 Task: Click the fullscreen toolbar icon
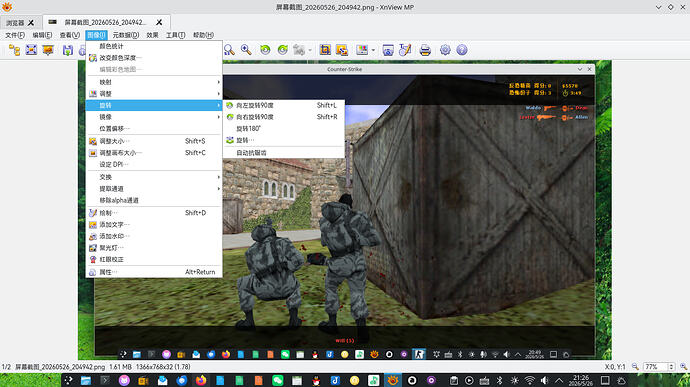pyautogui.click(x=31, y=50)
